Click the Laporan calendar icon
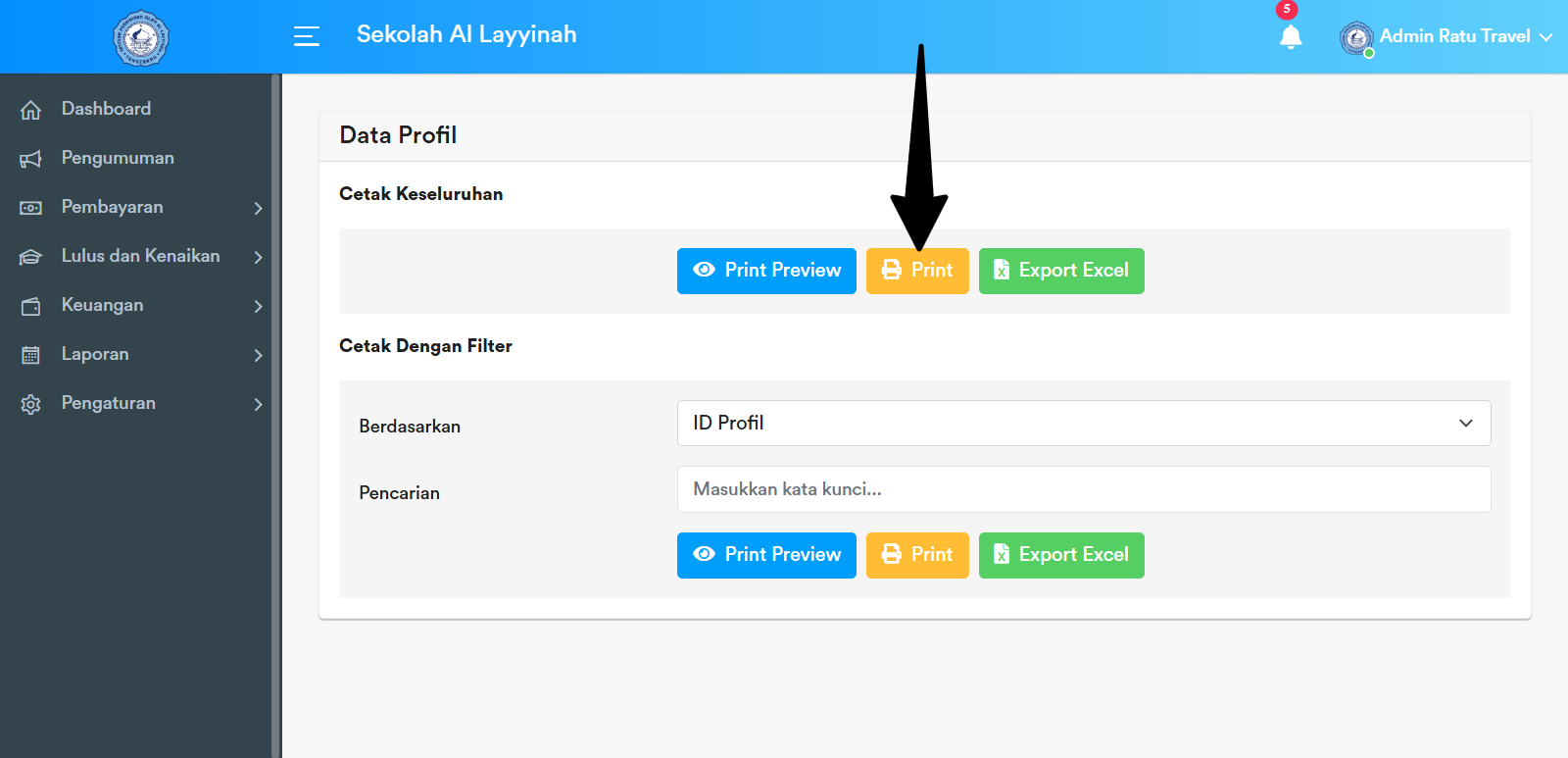The width and height of the screenshot is (1568, 758). point(31,355)
